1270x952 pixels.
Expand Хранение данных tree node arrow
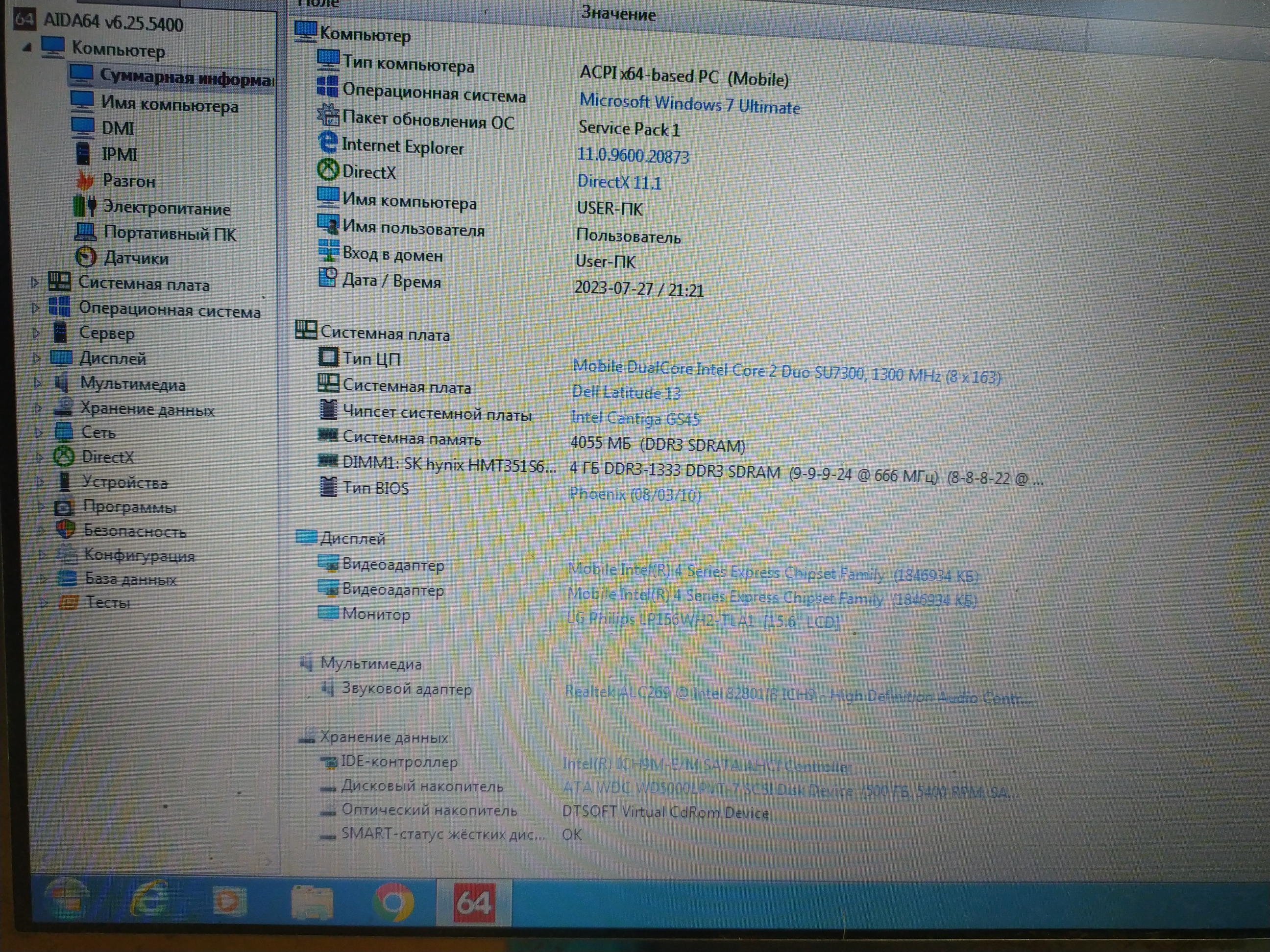pos(39,408)
